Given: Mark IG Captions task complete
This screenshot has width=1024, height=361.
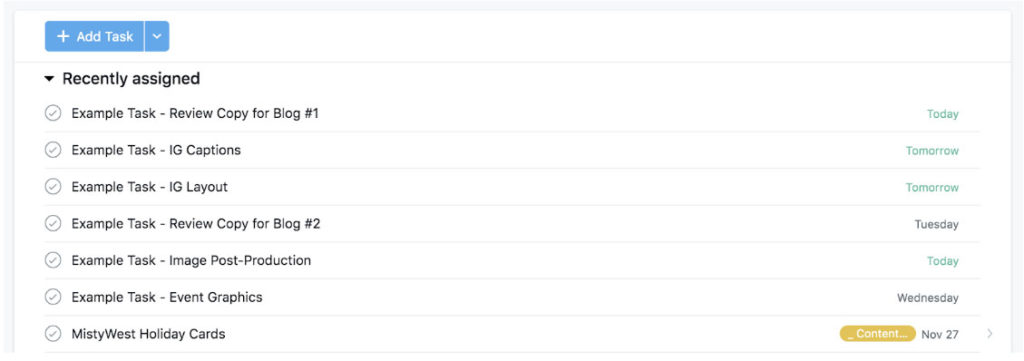Looking at the screenshot, I should [x=53, y=150].
